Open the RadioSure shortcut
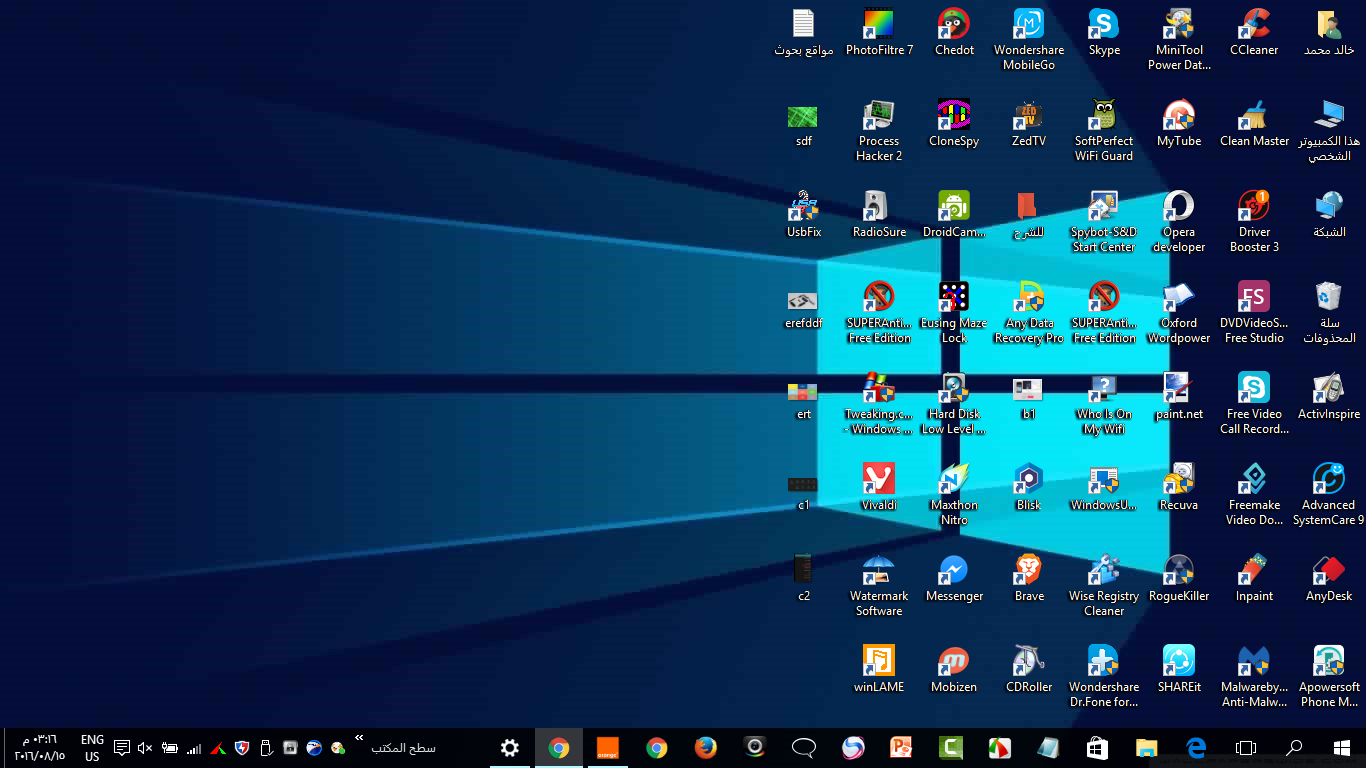 (x=879, y=215)
